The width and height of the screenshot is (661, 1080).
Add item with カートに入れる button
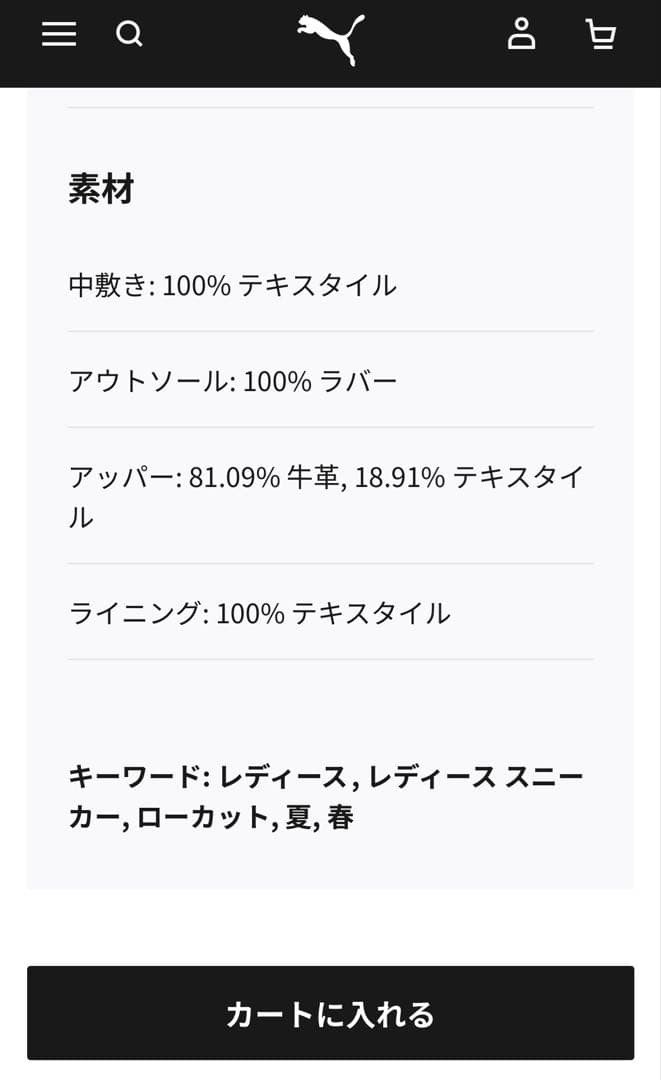[330, 1013]
